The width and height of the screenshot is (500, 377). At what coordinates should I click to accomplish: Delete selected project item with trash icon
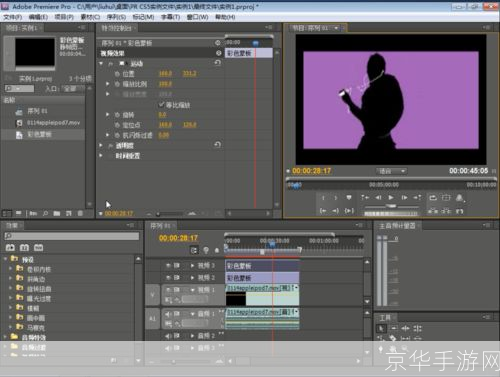click(x=80, y=213)
